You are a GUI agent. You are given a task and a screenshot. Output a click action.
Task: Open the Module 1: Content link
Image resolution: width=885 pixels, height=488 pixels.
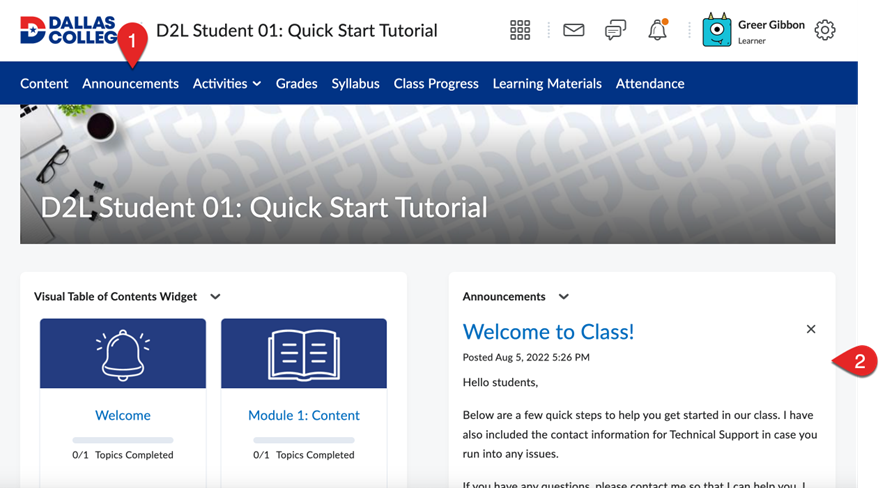pos(304,415)
